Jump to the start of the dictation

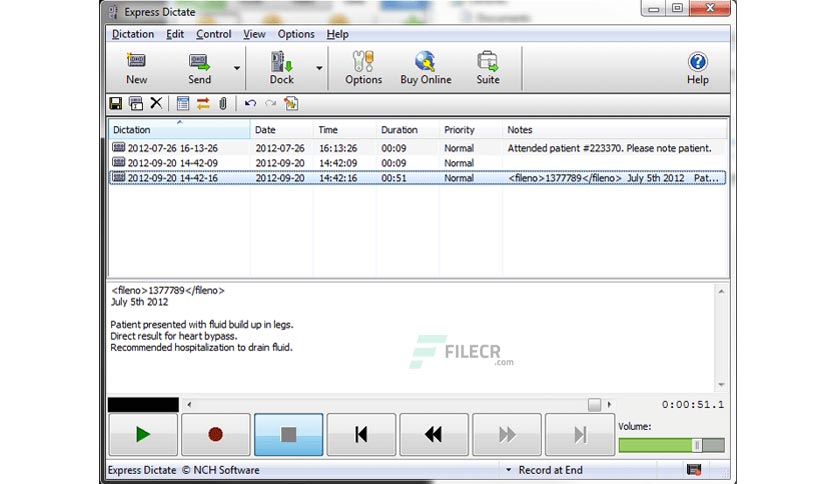[x=361, y=434]
